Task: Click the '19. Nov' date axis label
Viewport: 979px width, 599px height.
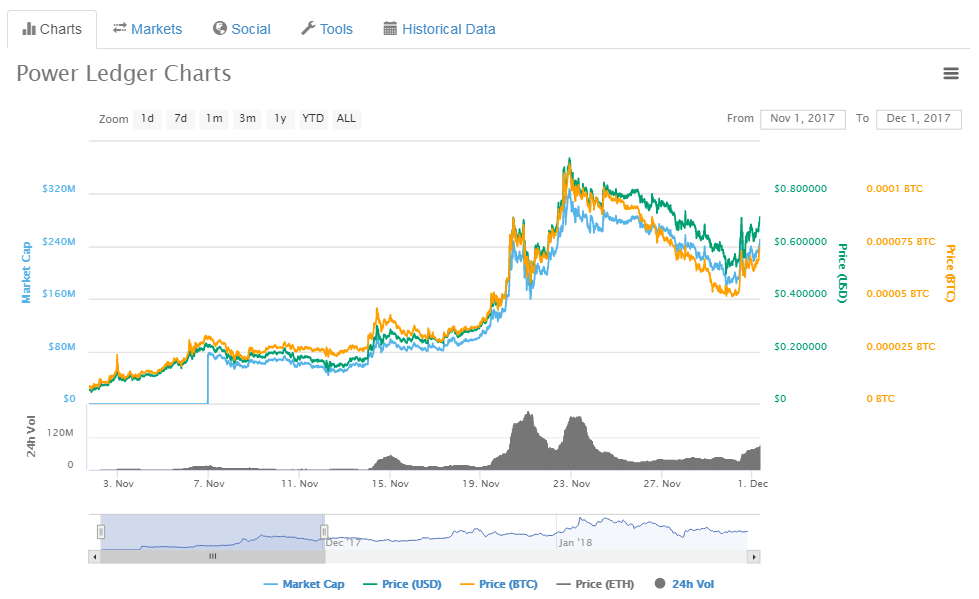Action: (481, 483)
